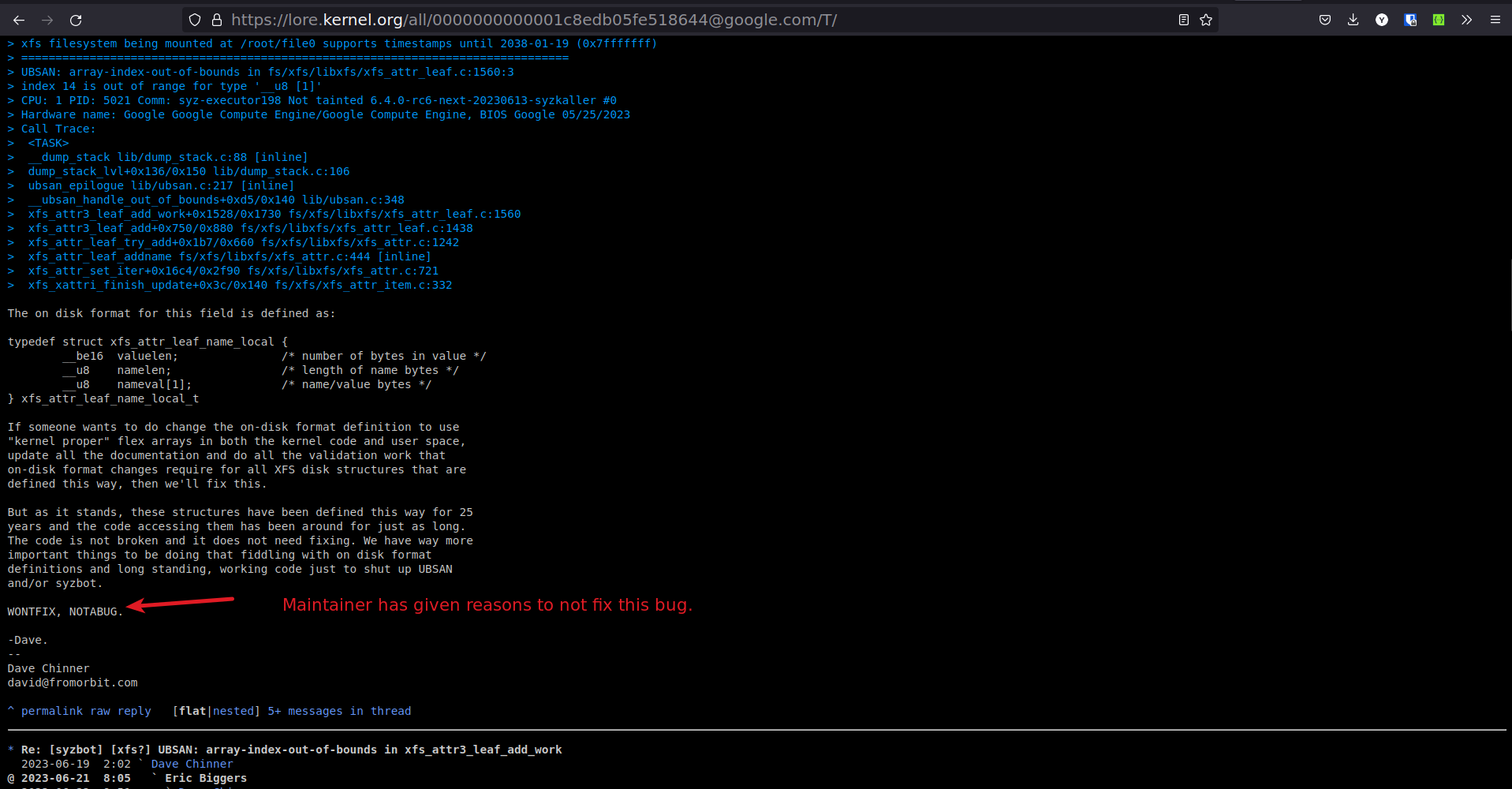Toggle reader view in address bar
The image size is (1512, 789).
point(1183,20)
